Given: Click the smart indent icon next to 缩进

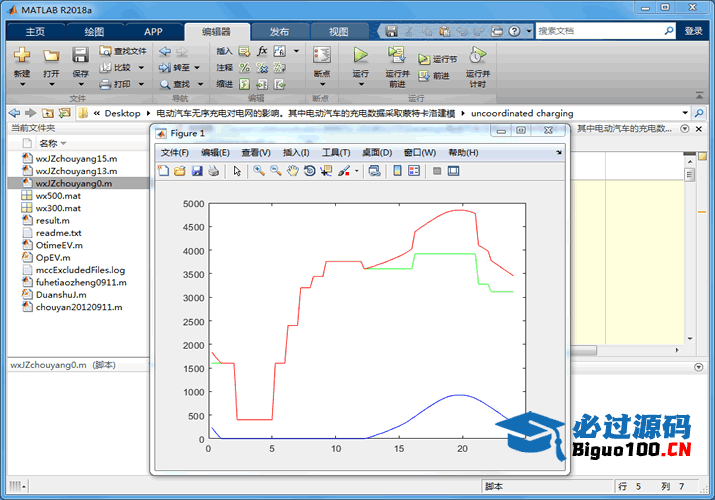Looking at the screenshot, I should click(x=245, y=84).
